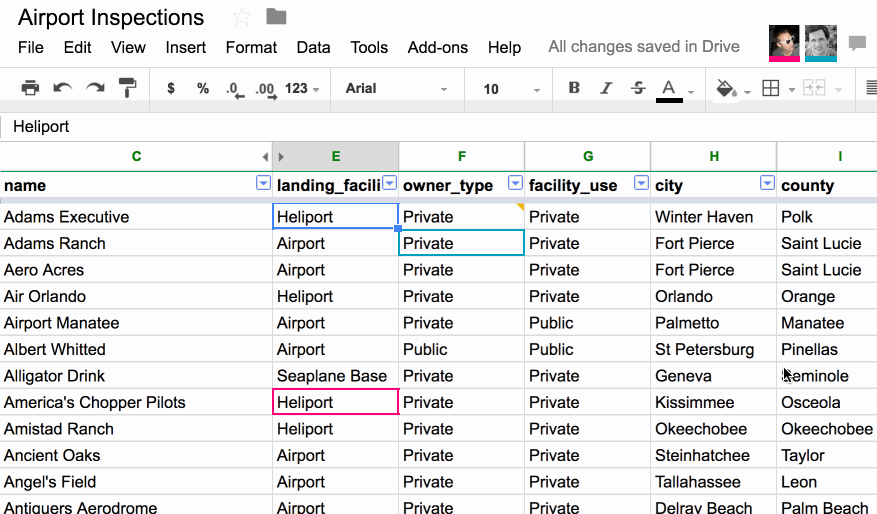Format as currency with dollar icon
877x514 pixels.
click(x=171, y=88)
